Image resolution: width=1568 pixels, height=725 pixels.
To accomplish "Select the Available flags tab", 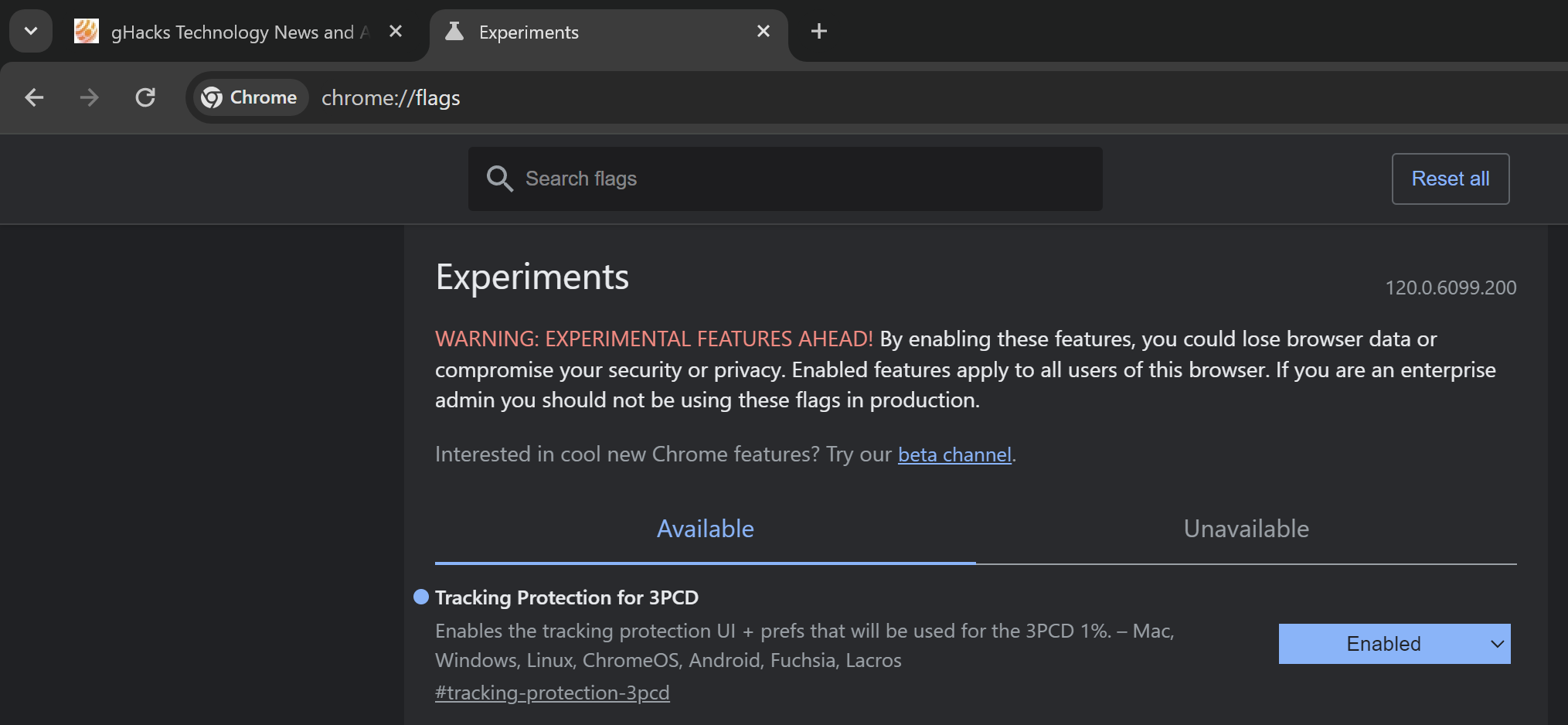I will pos(705,529).
